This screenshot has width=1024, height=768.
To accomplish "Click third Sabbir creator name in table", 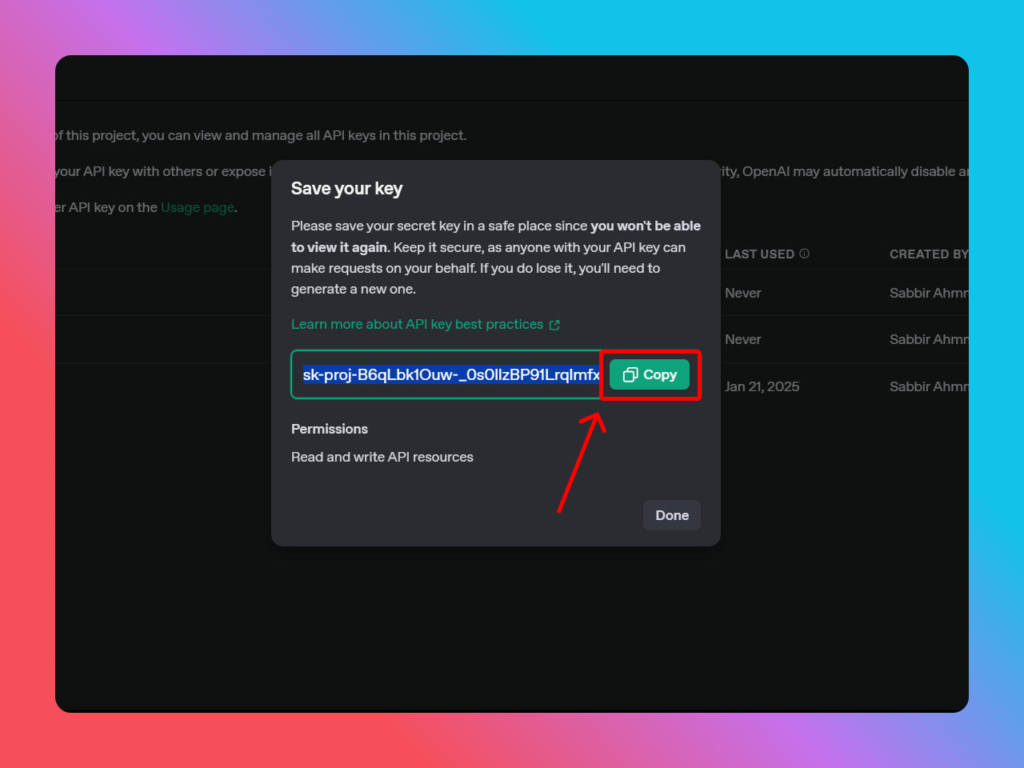I will [928, 387].
